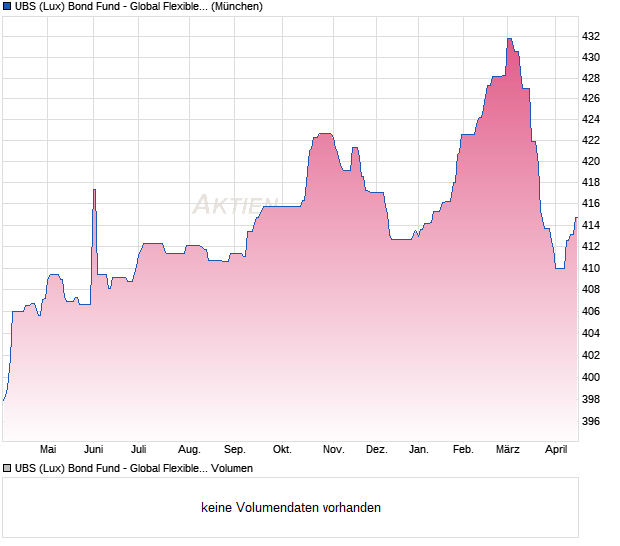620x546 pixels.
Task: Click the 432 value on the price axis
Action: [x=591, y=36]
